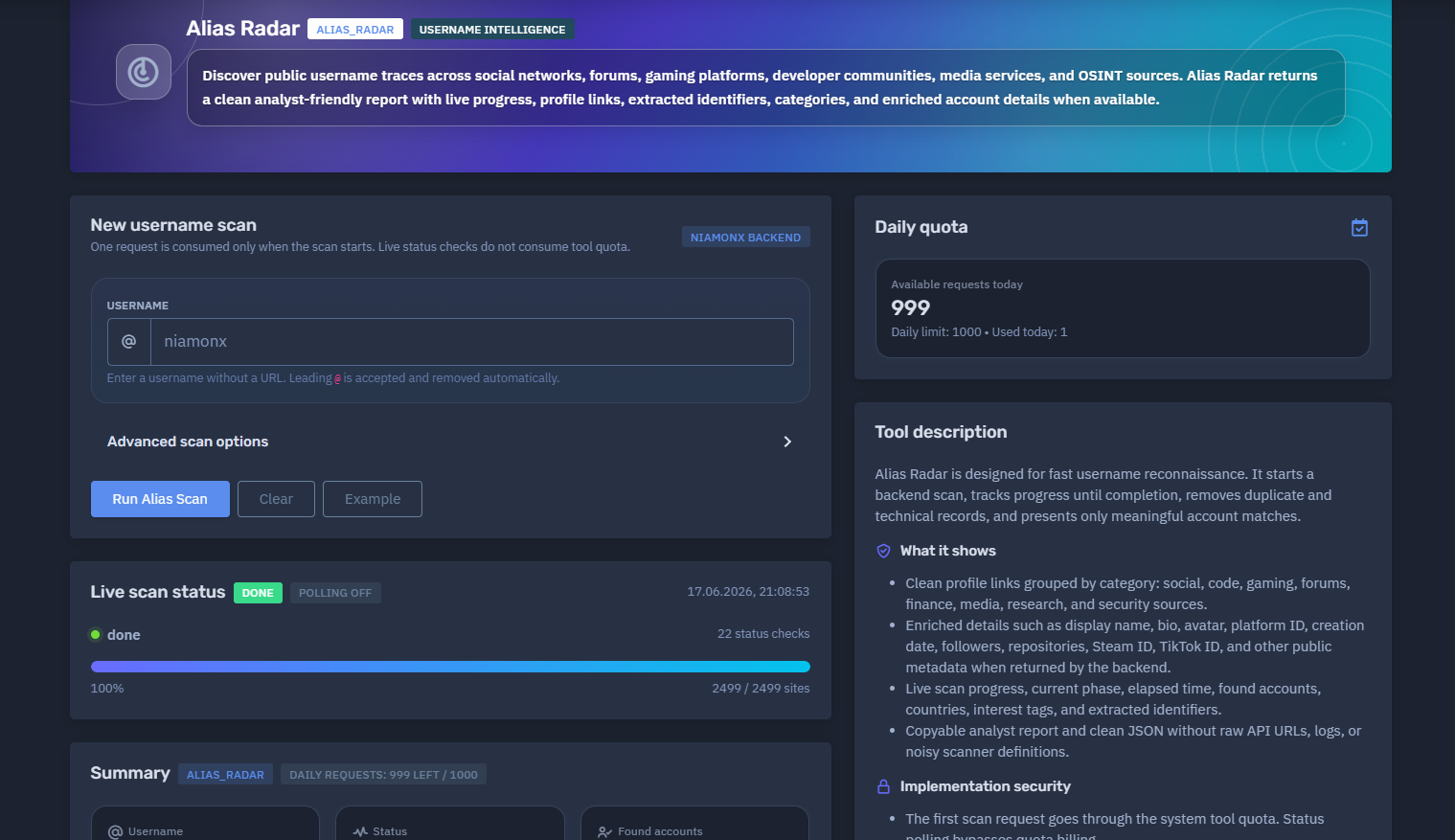Click the Example button
This screenshot has width=1455, height=840.
(x=373, y=499)
